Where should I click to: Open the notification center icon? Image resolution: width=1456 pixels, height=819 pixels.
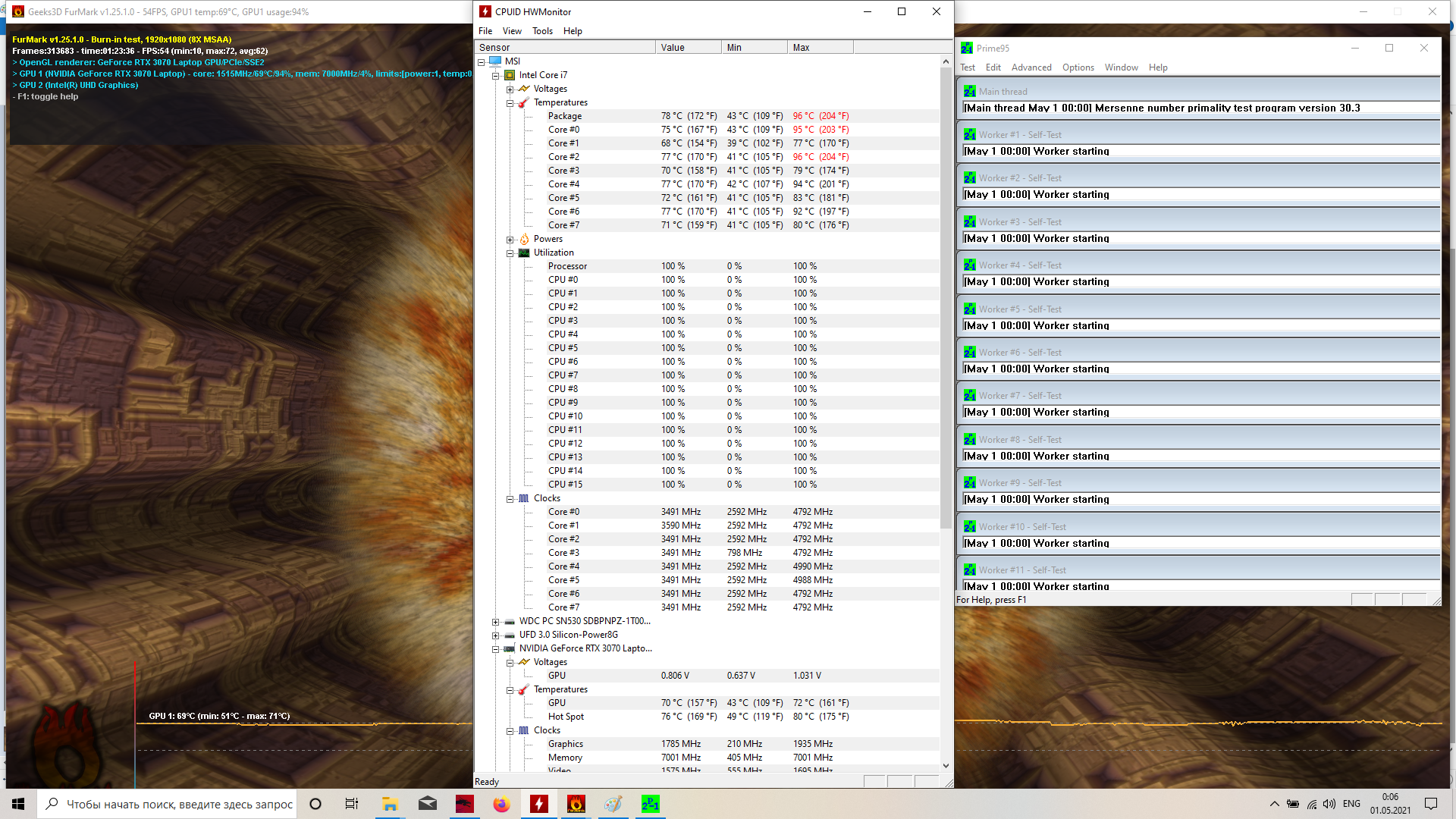1431,804
